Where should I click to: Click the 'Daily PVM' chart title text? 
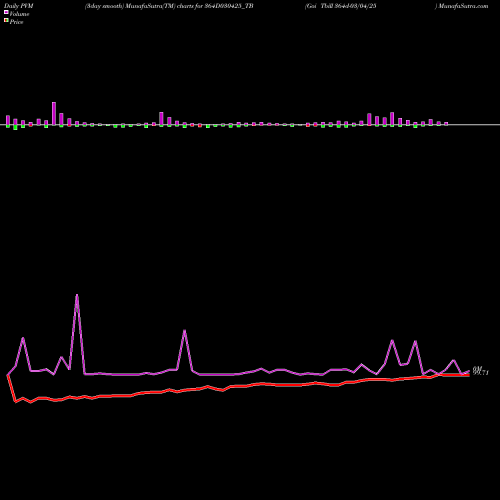tap(19, 6)
